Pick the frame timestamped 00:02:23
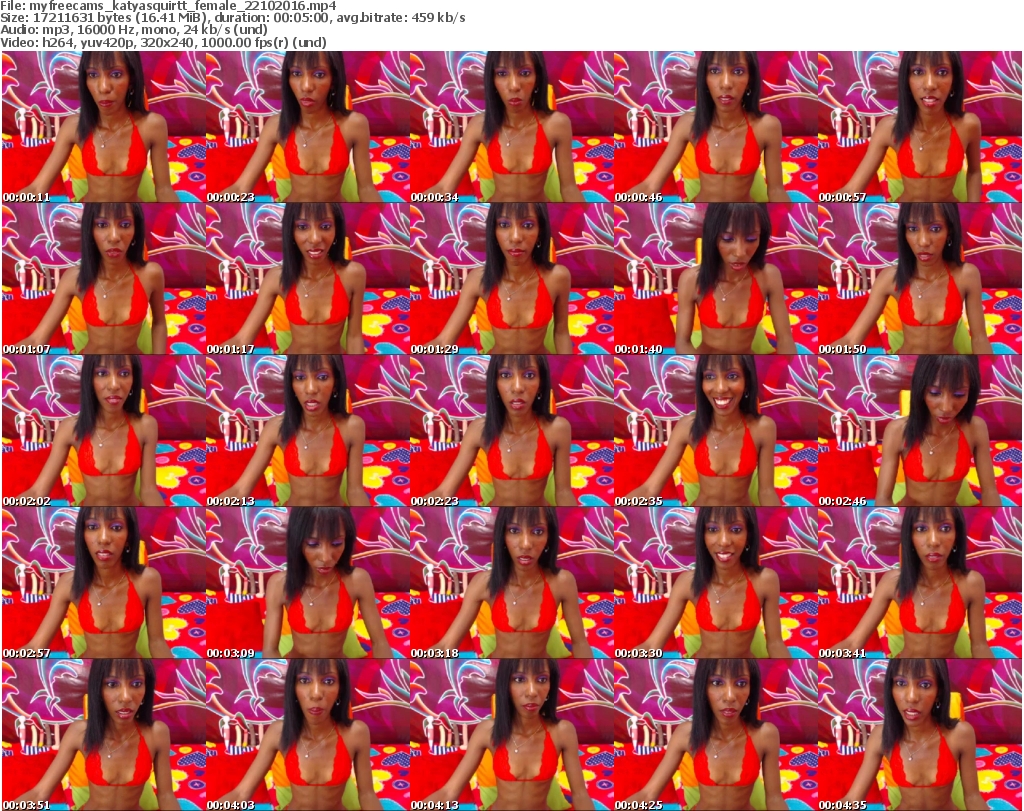Image resolution: width=1024 pixels, height=811 pixels. click(x=511, y=431)
